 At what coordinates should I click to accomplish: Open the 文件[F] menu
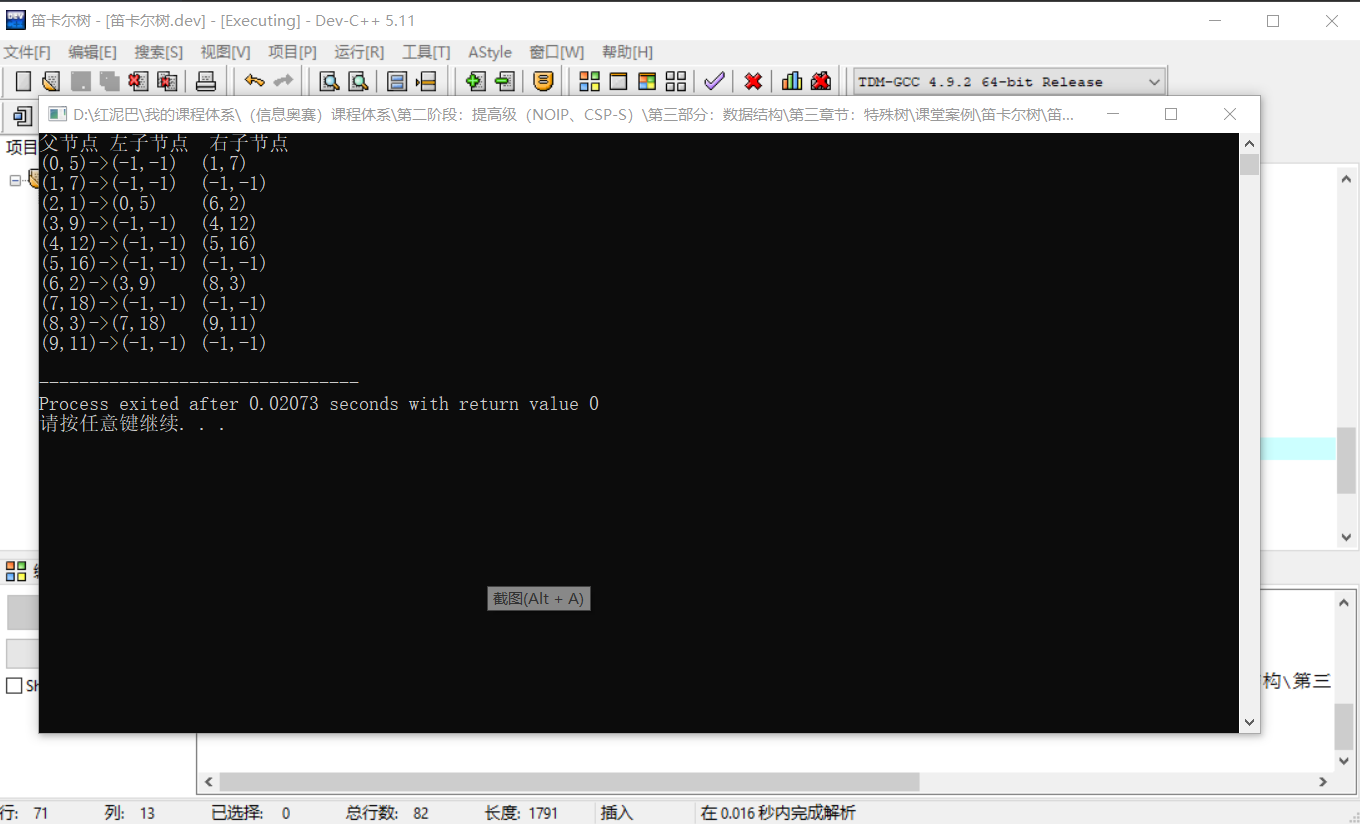click(x=27, y=52)
